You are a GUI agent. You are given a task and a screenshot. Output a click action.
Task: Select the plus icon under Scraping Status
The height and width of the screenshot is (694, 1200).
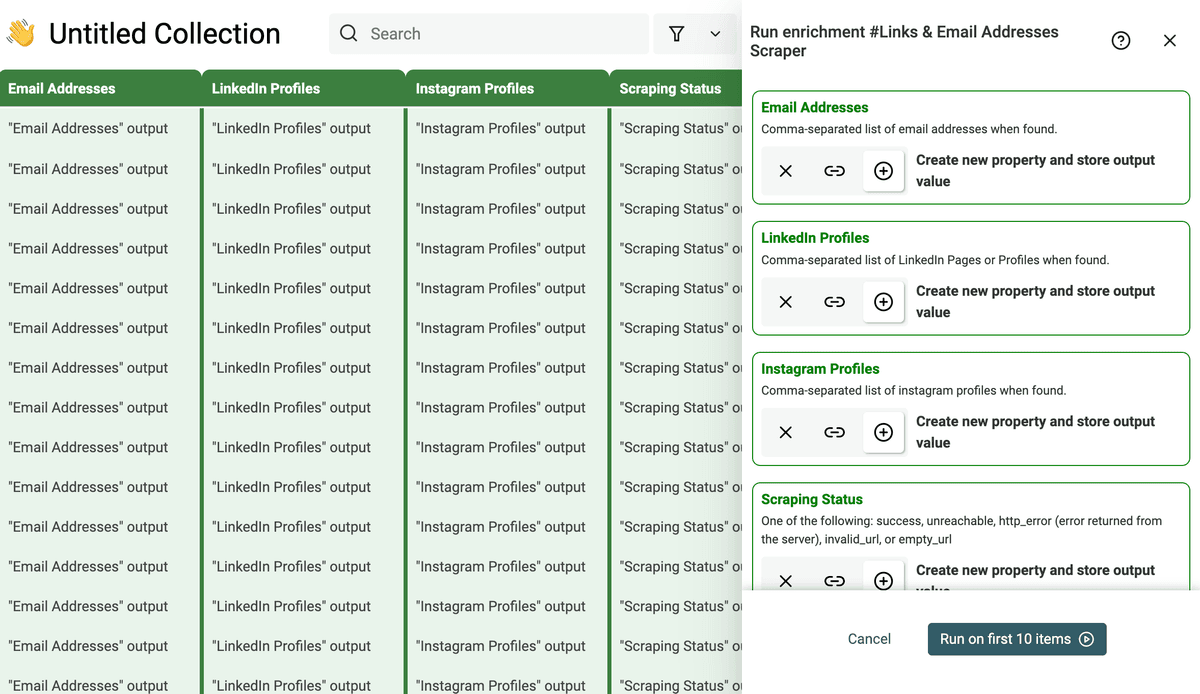[x=883, y=581]
